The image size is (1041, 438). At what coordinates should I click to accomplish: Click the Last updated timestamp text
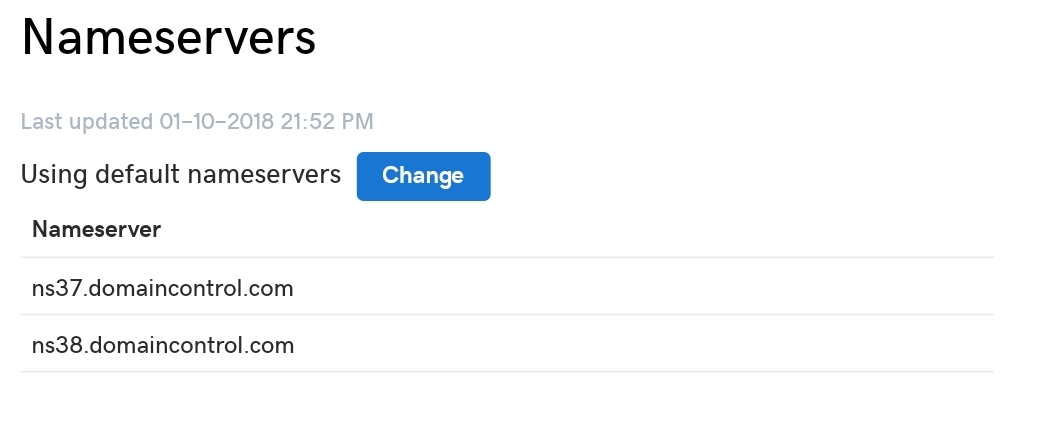coord(197,122)
